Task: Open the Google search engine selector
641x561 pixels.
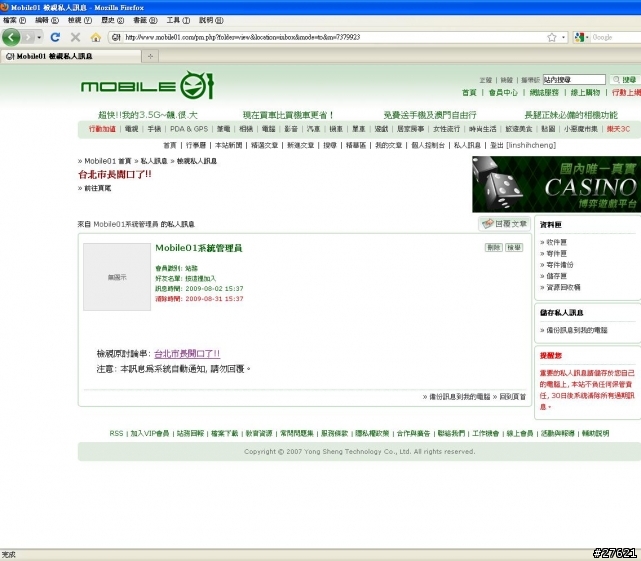Action: click(x=581, y=37)
